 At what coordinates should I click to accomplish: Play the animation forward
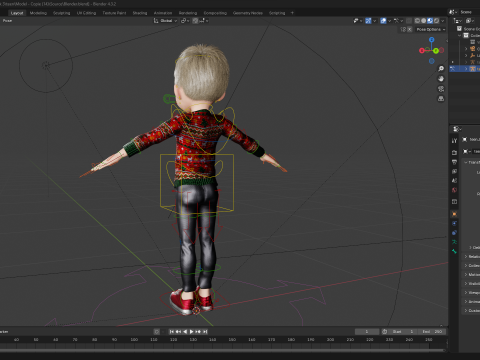[191, 332]
